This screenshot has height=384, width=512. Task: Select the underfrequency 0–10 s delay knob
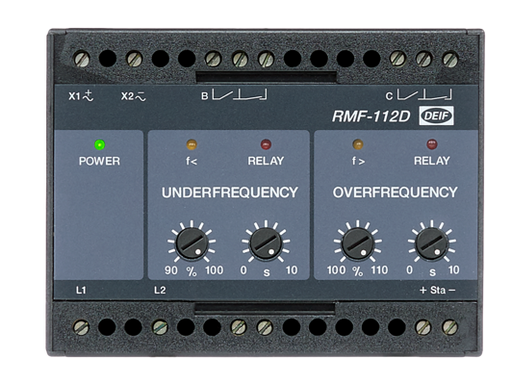[266, 244]
